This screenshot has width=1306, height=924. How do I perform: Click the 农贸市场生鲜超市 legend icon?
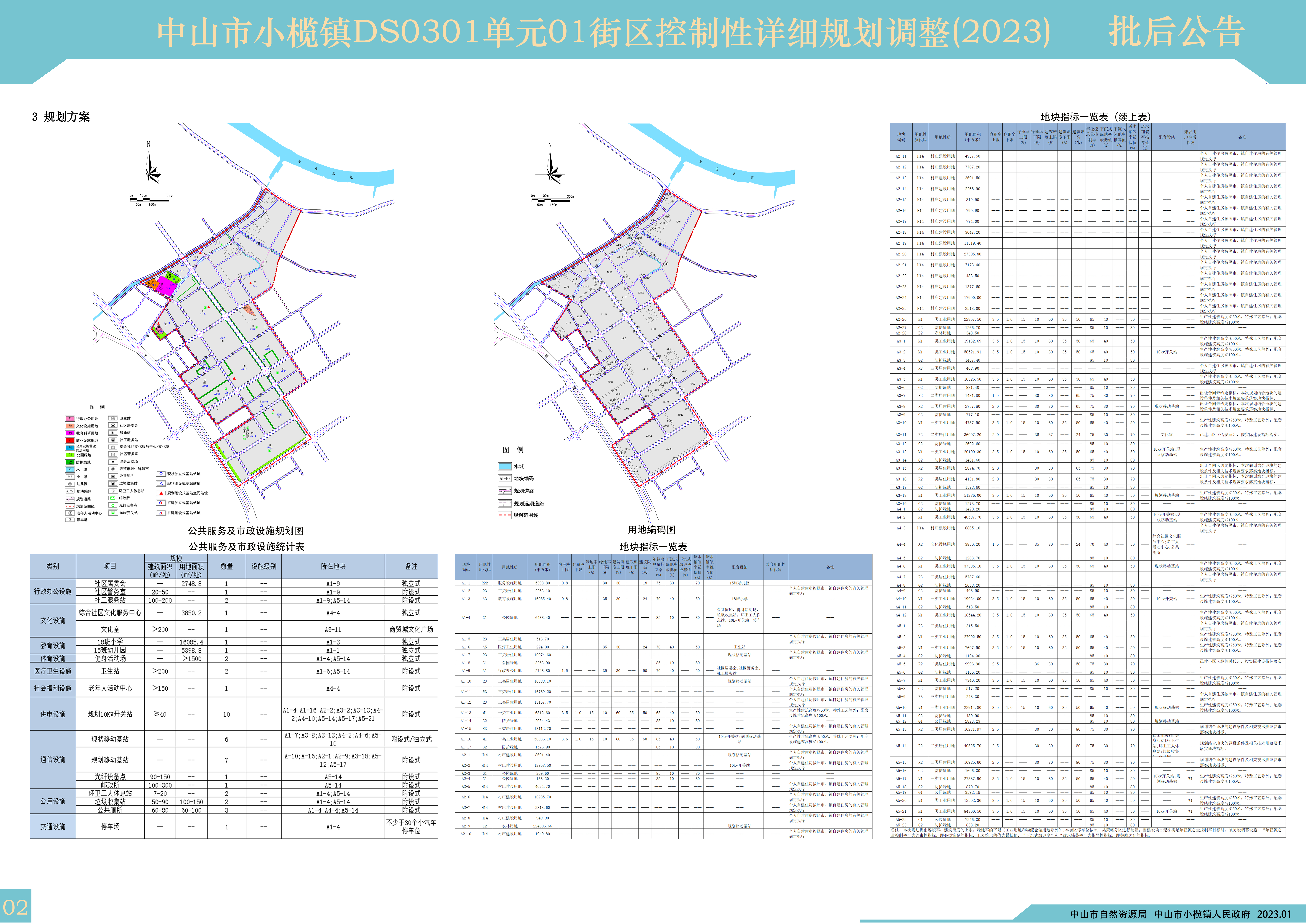tap(113, 469)
